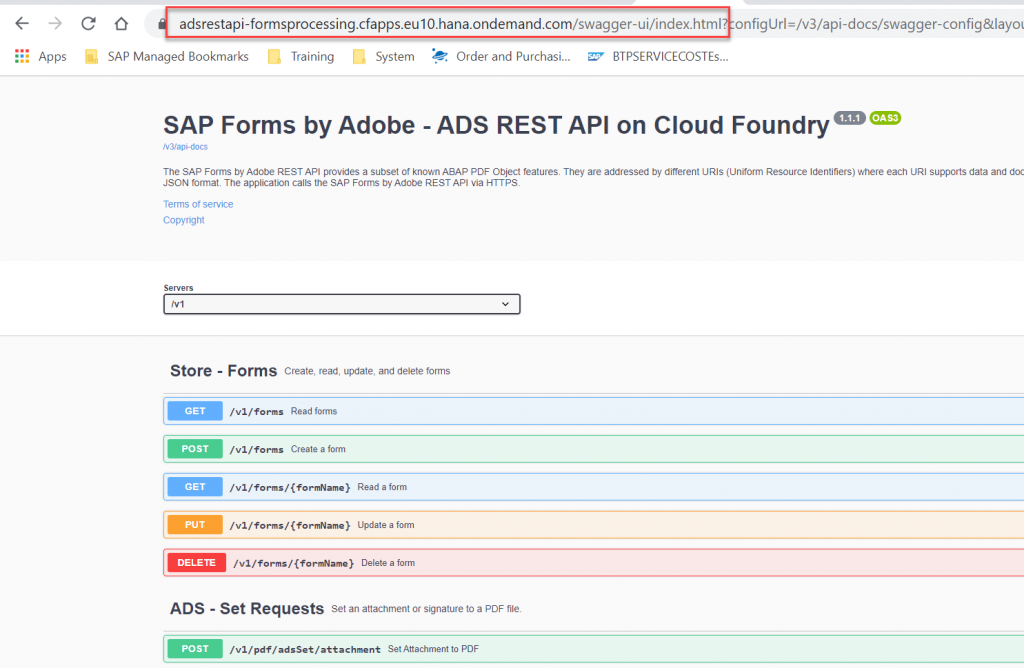Open the /v3/api-docs link
The height and width of the screenshot is (668, 1024).
185,147
